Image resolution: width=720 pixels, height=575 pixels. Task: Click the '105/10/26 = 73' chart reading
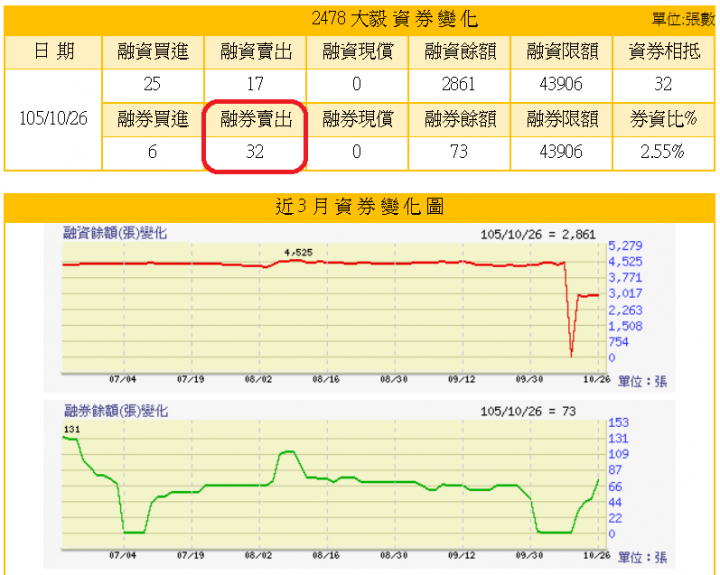(x=528, y=412)
